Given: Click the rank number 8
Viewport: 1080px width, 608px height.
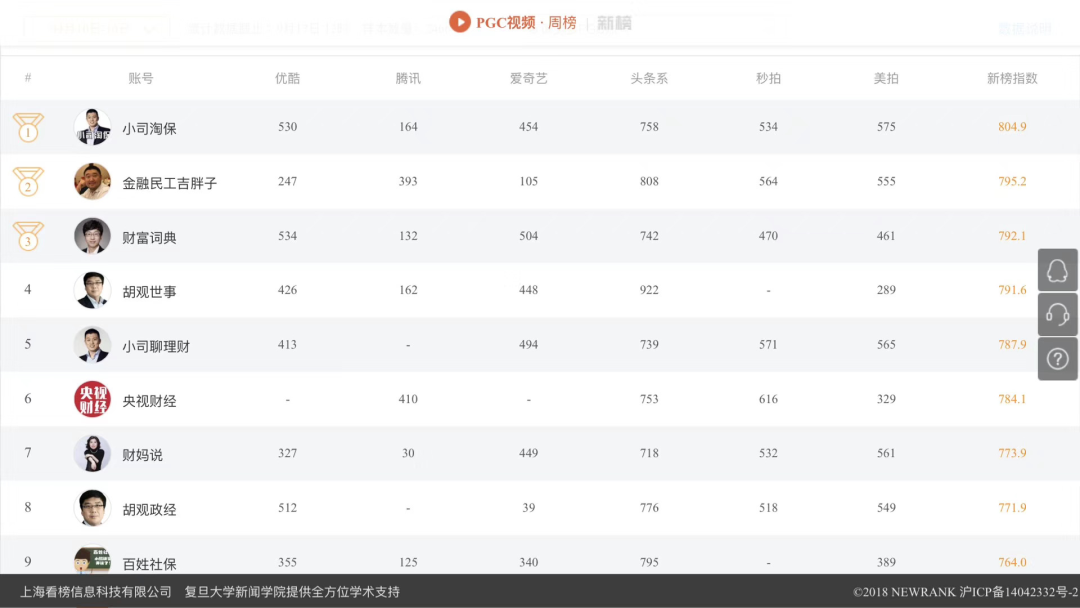Looking at the screenshot, I should coord(28,507).
